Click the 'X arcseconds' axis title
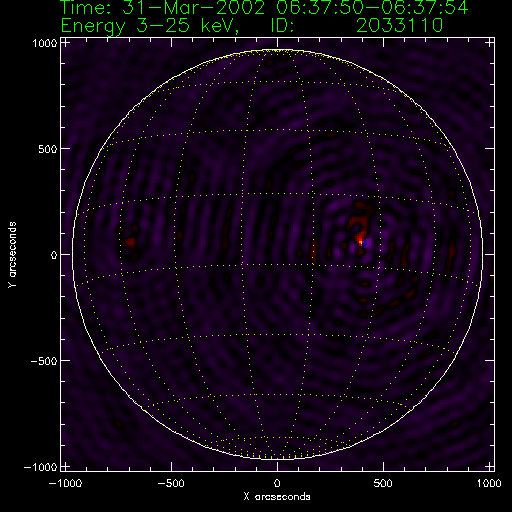 click(277, 497)
